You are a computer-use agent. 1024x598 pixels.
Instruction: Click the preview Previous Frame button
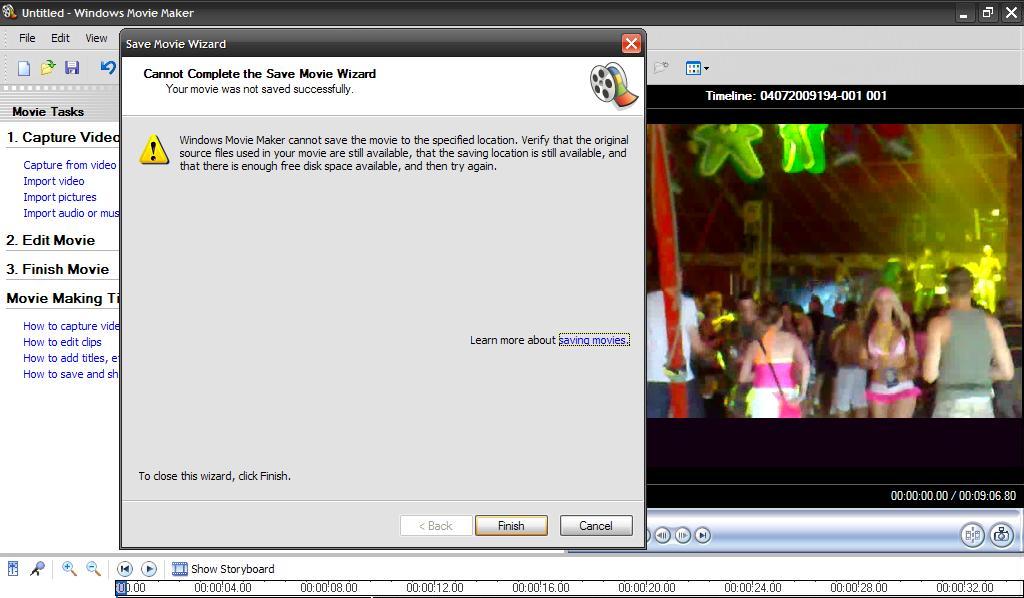pos(662,535)
